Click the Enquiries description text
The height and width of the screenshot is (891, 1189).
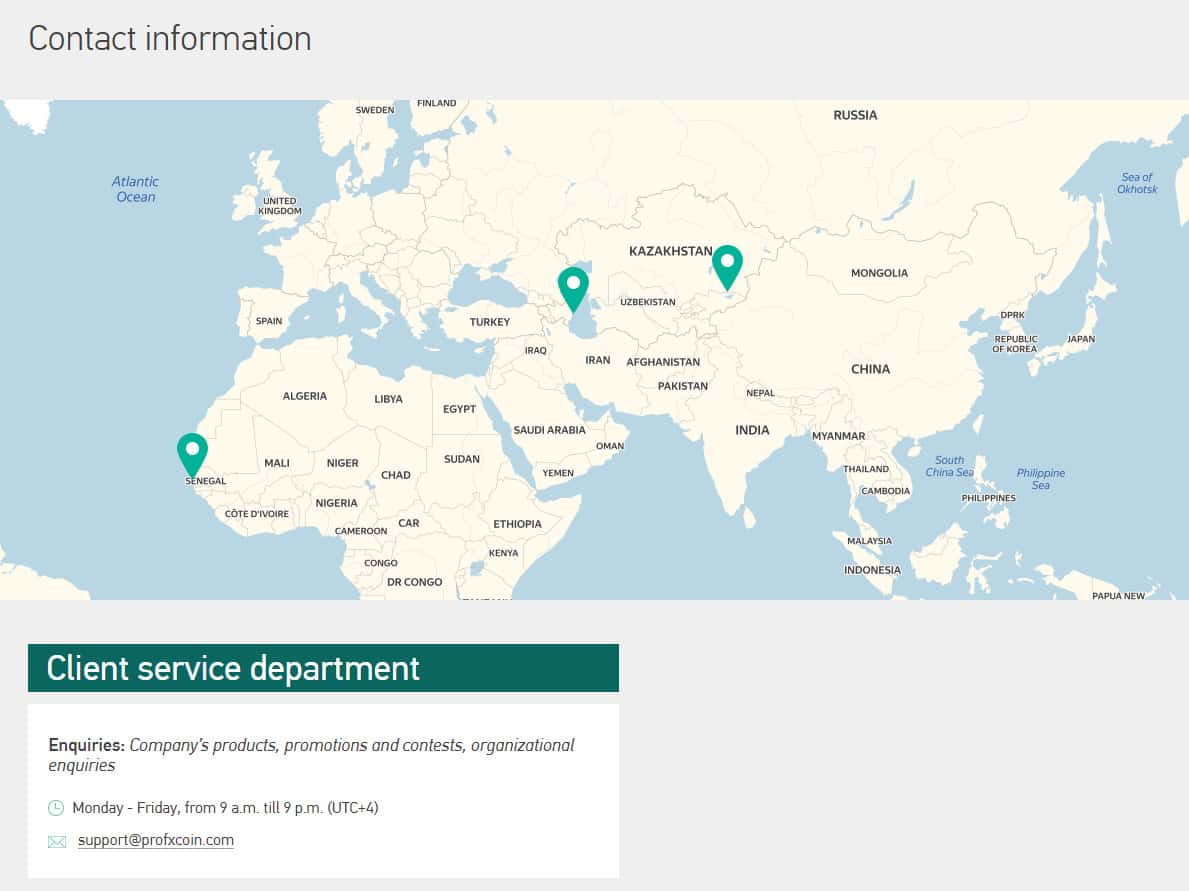pos(311,755)
